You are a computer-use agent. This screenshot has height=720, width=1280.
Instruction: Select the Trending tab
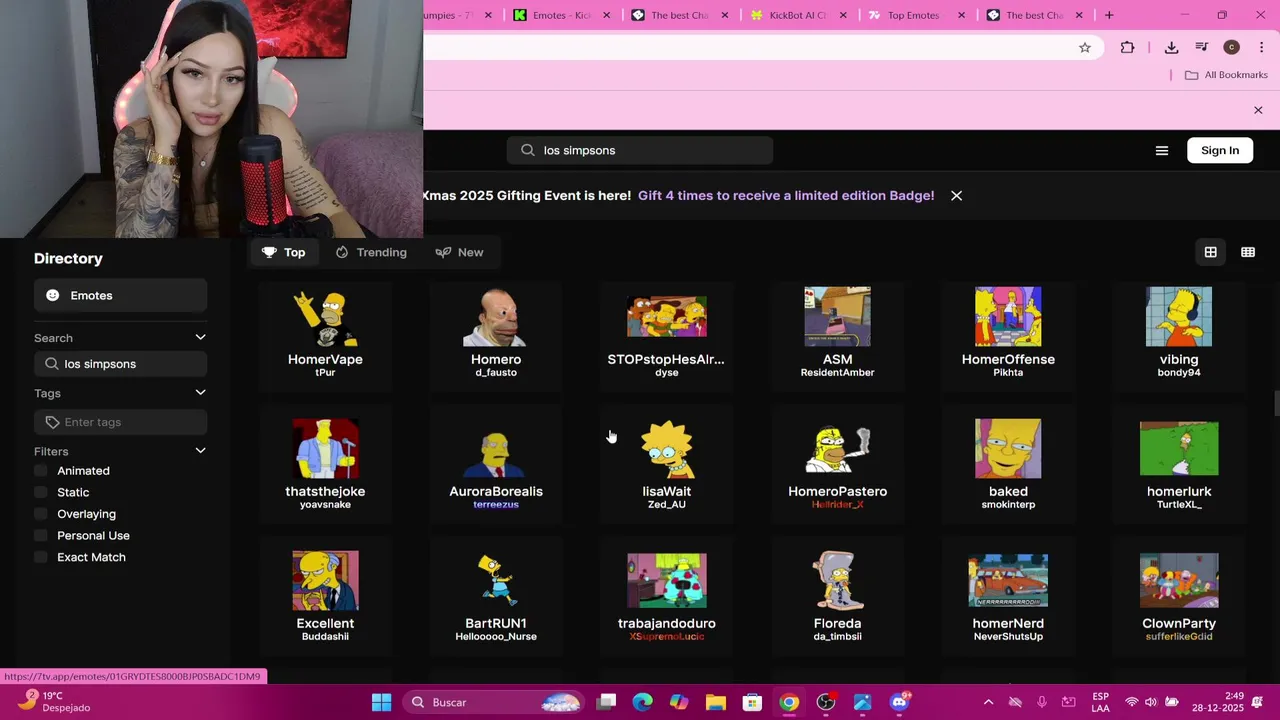click(x=371, y=252)
